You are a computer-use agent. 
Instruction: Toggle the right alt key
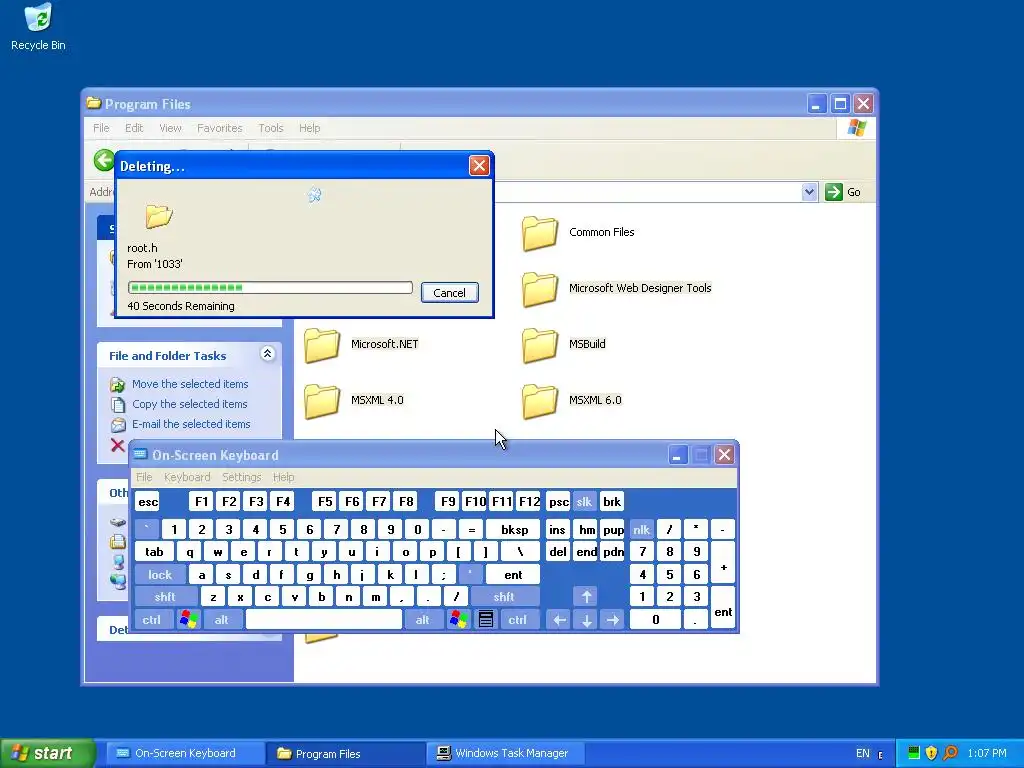[423, 620]
